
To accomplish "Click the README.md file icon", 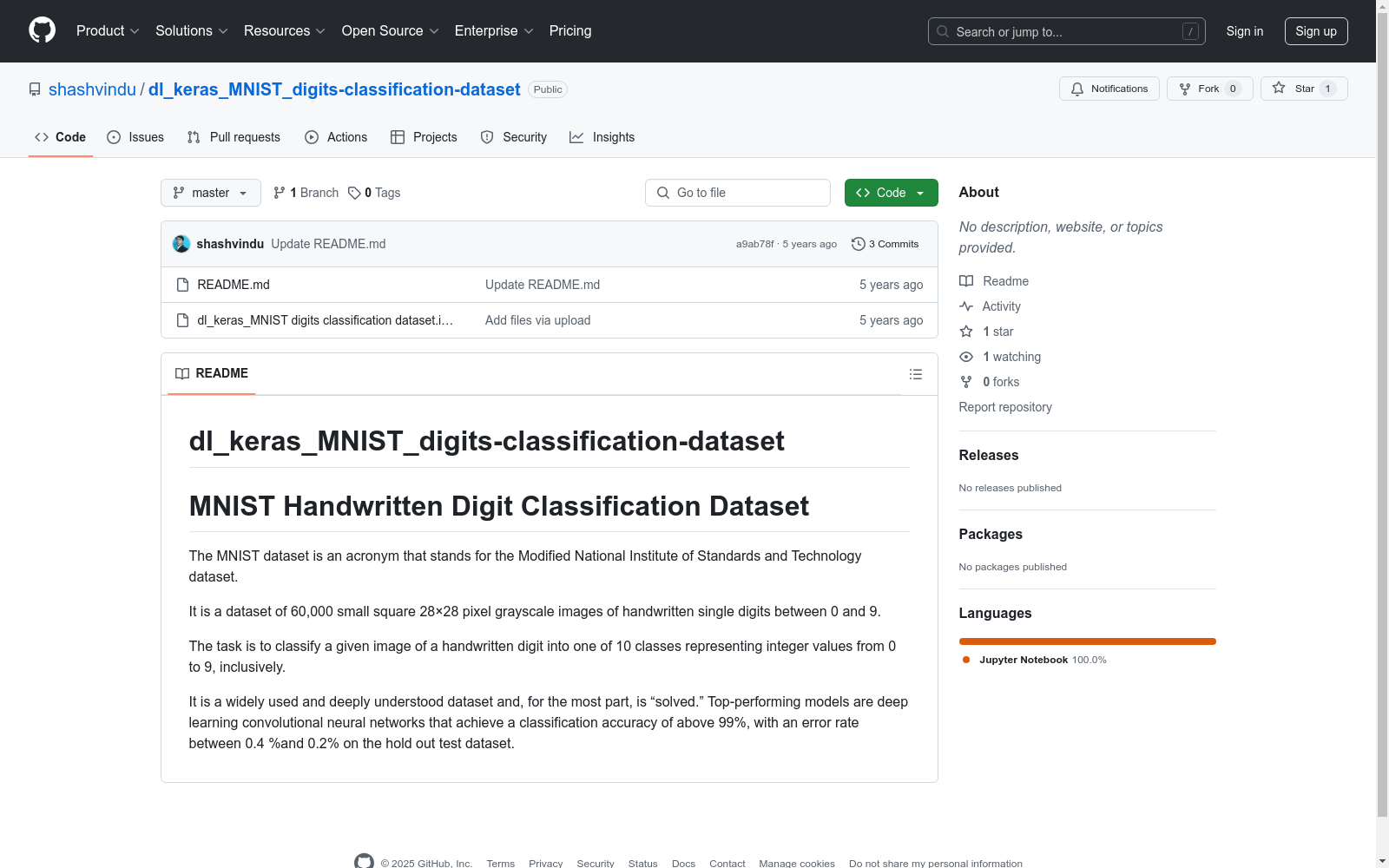I will click(x=182, y=285).
